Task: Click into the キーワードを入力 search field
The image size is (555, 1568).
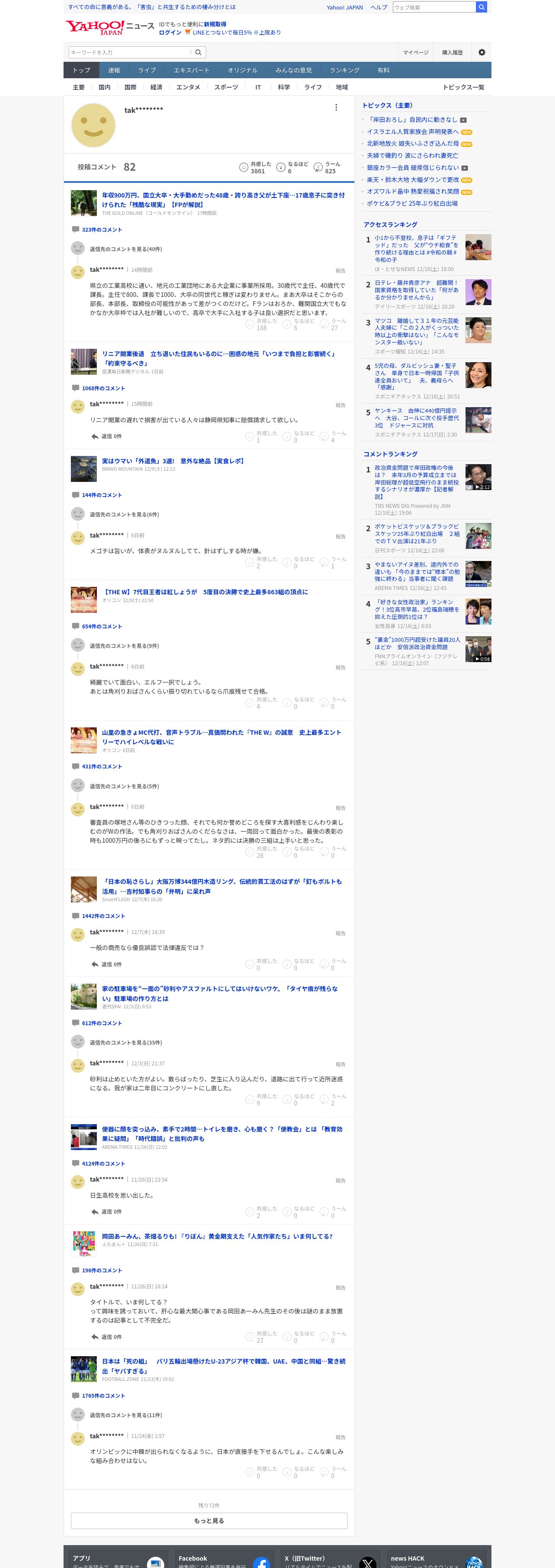Action: (x=130, y=52)
